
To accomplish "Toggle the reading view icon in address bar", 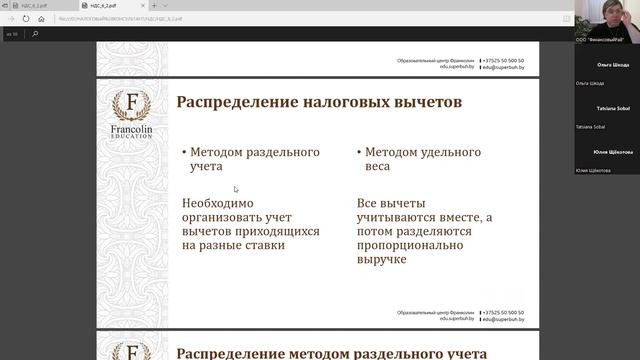I will click(x=566, y=19).
